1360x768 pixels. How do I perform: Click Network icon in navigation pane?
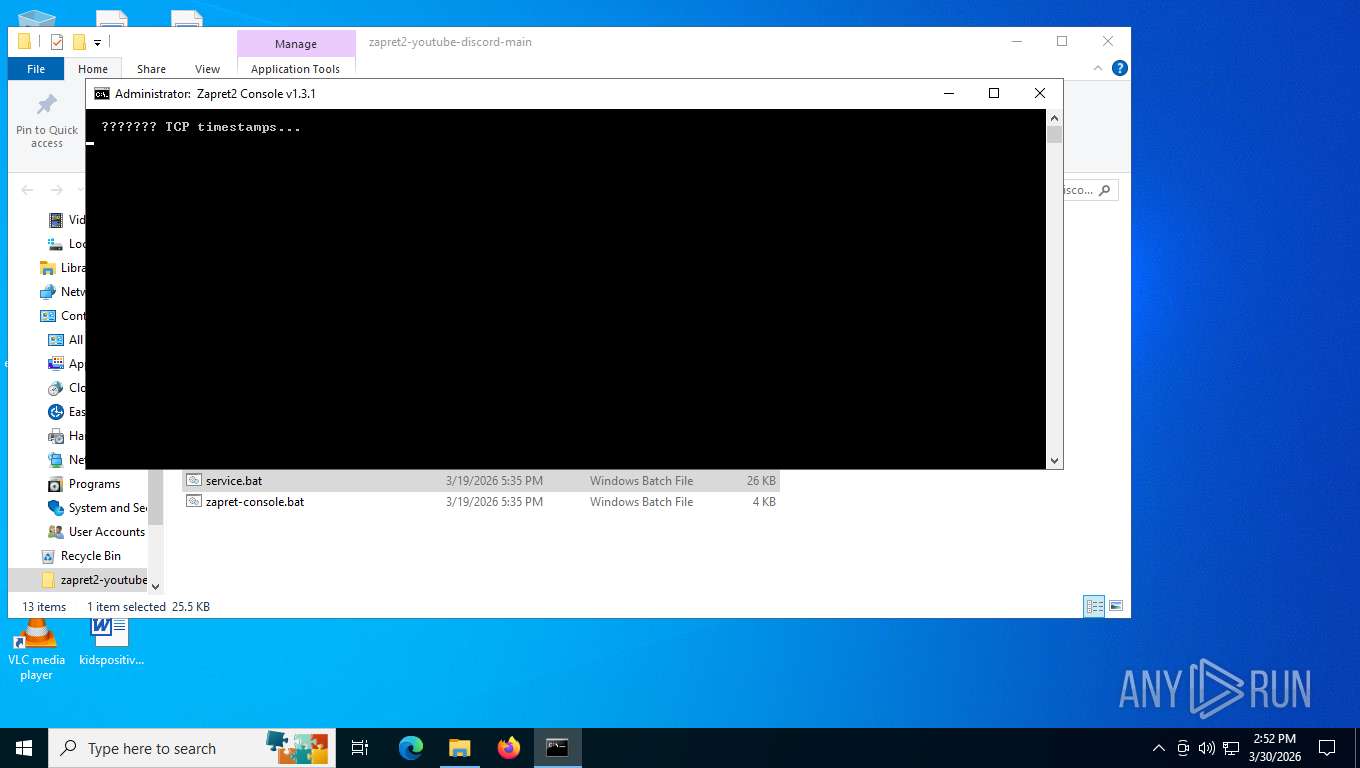47,292
